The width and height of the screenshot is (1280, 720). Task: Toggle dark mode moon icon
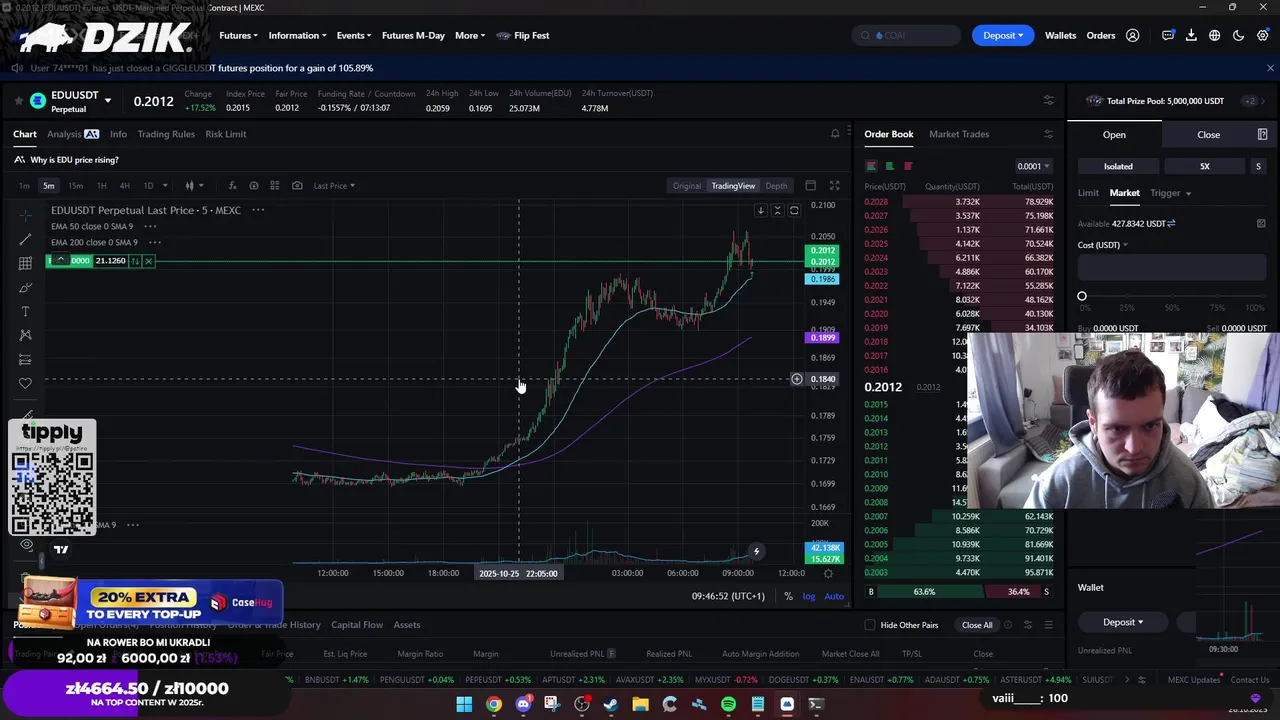tap(1238, 35)
